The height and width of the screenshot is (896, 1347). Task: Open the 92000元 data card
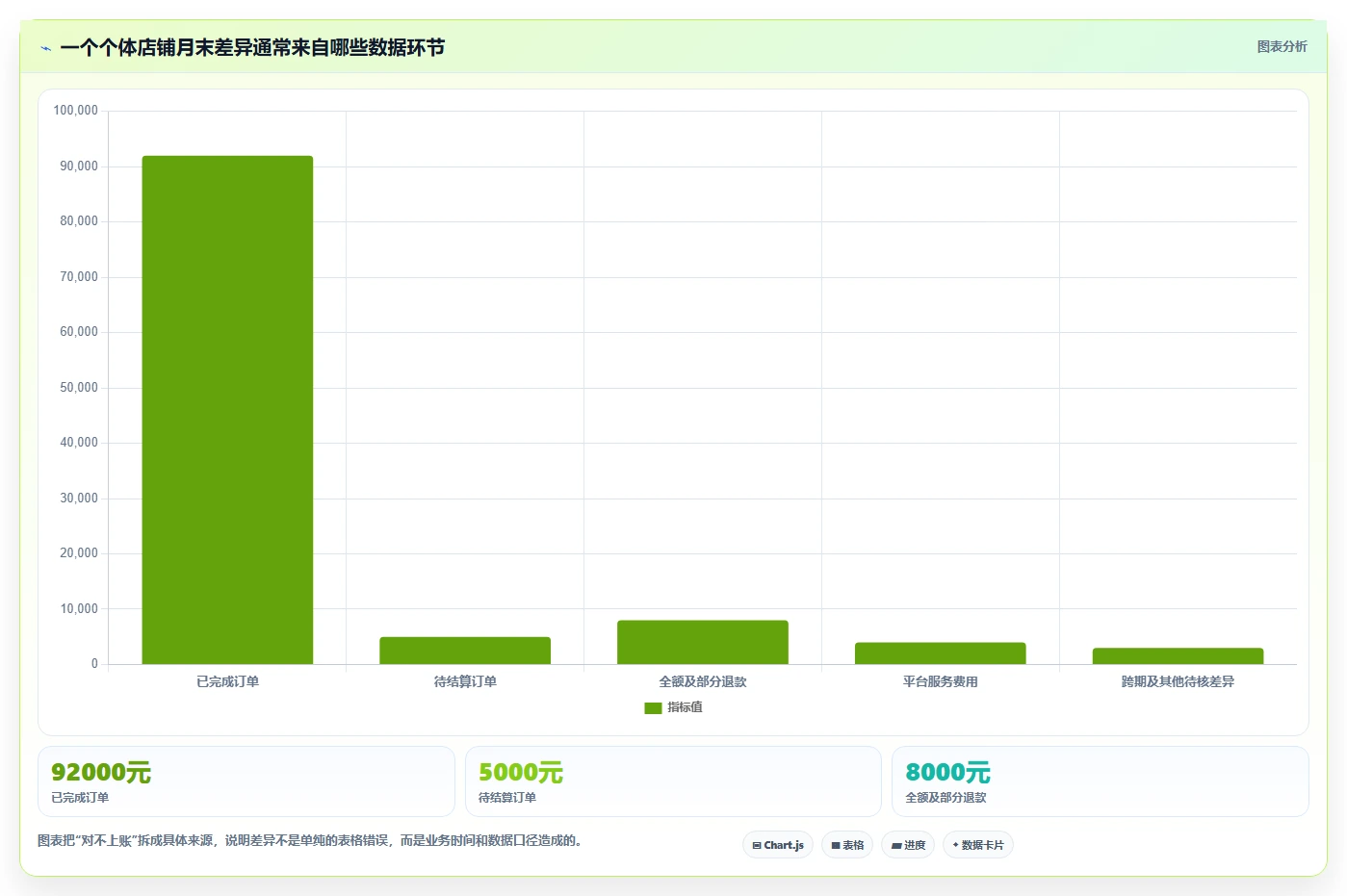point(246,781)
